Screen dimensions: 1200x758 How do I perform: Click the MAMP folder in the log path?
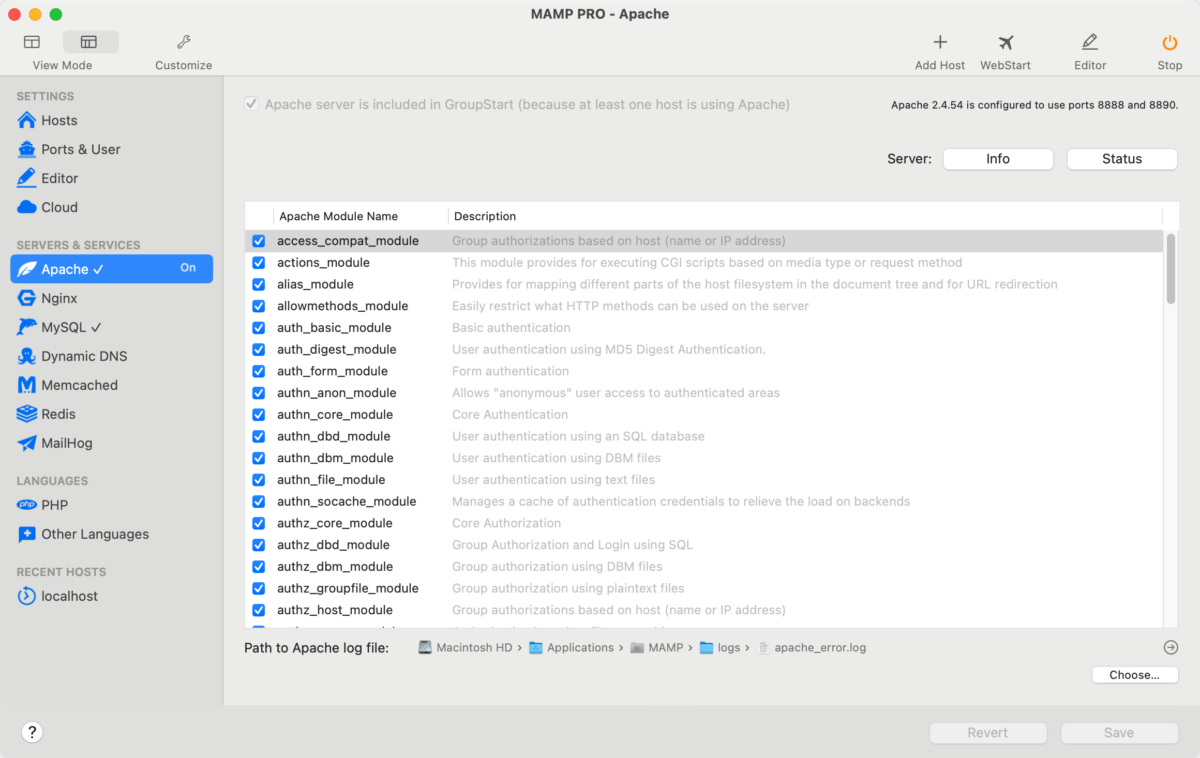tap(657, 648)
